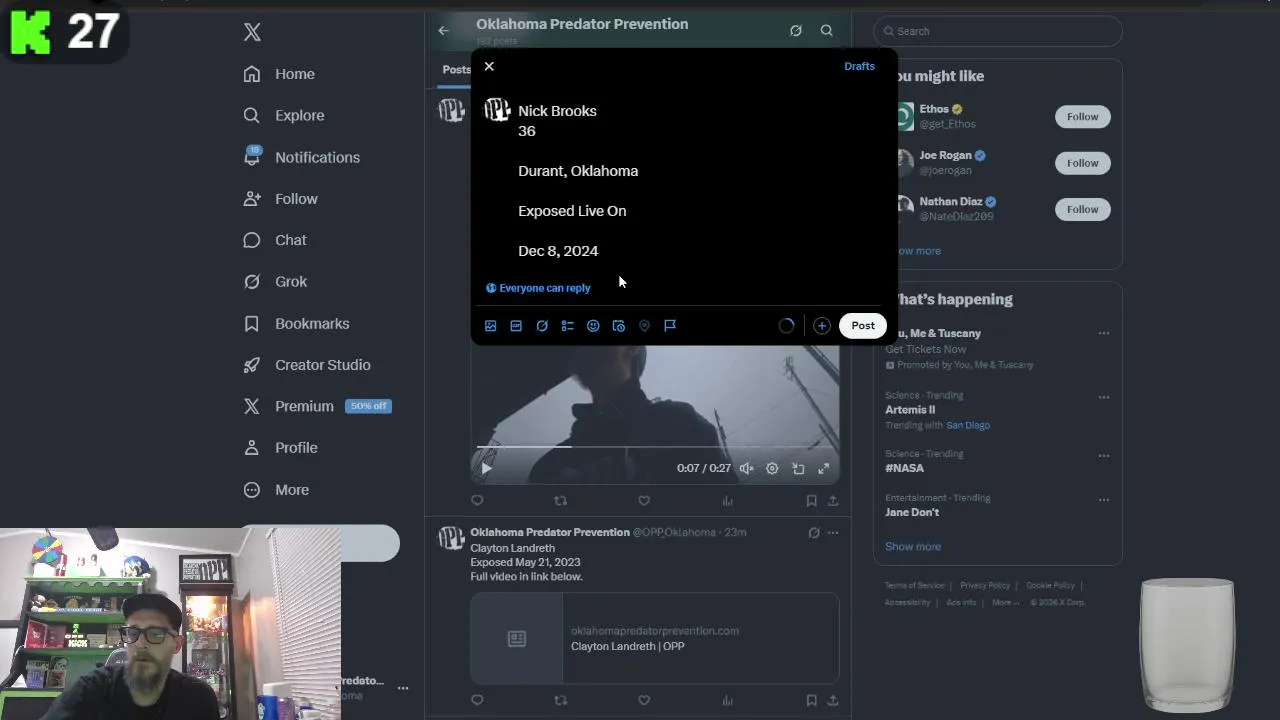This screenshot has height=720, width=1280.
Task: Click the Search input field
Action: pyautogui.click(x=998, y=31)
